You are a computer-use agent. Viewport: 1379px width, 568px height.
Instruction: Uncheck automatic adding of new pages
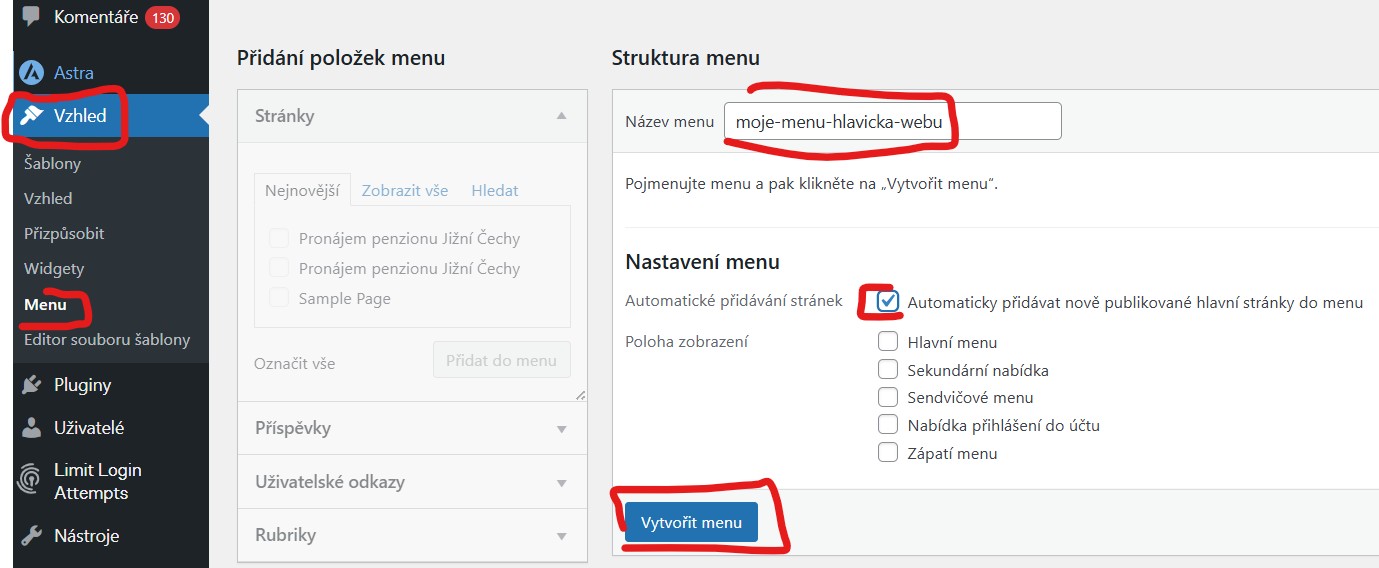(888, 301)
